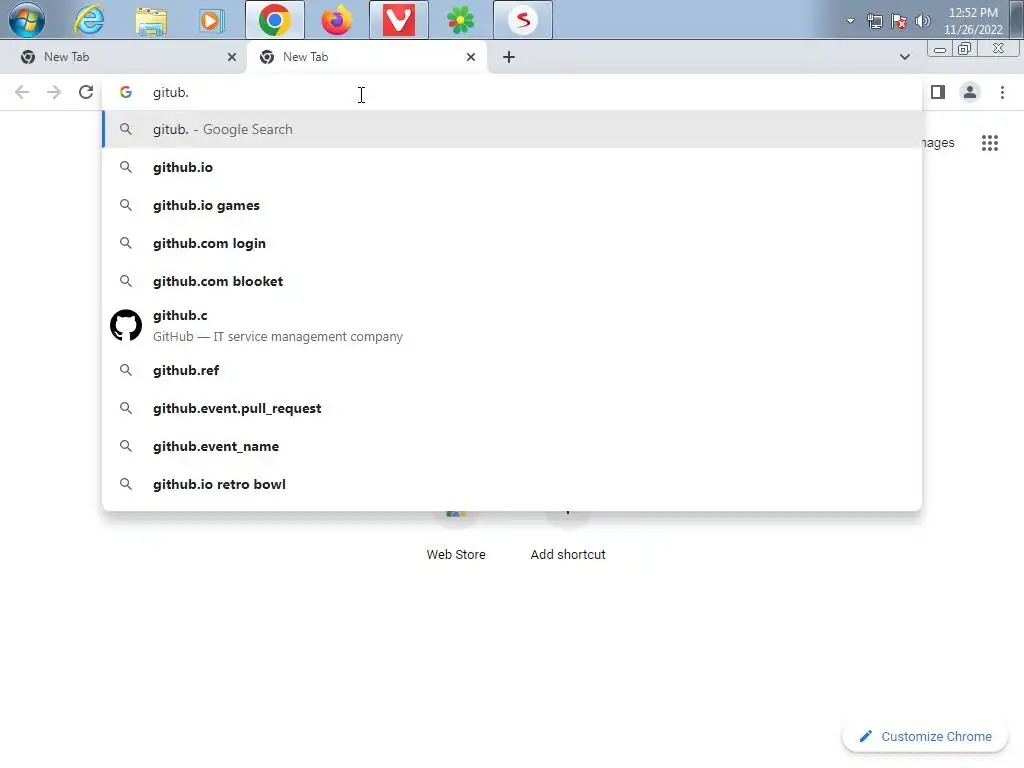Open Customize Chrome
This screenshot has height=768, width=1024.
pos(925,737)
